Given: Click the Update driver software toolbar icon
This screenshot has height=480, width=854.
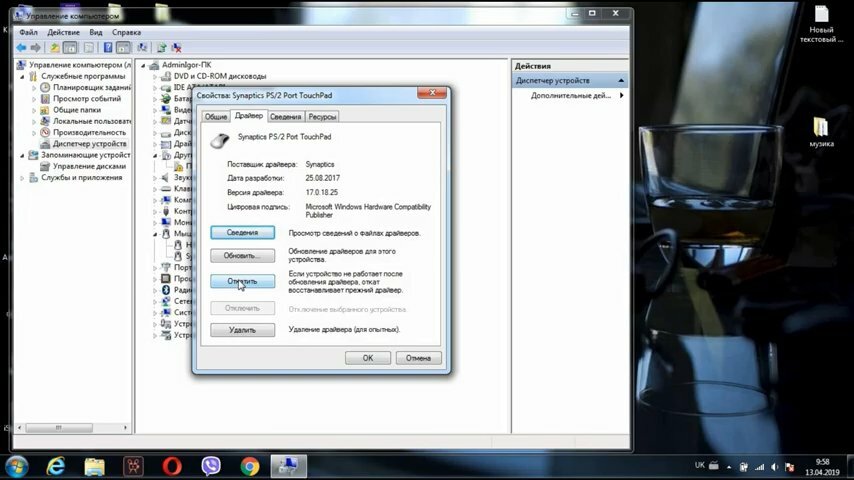Looking at the screenshot, I should tap(161, 48).
